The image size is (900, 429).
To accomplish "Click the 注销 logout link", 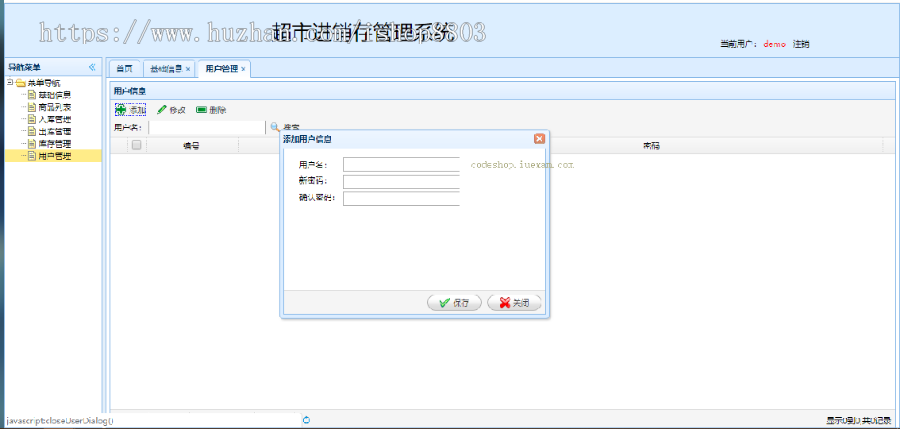I will point(801,44).
